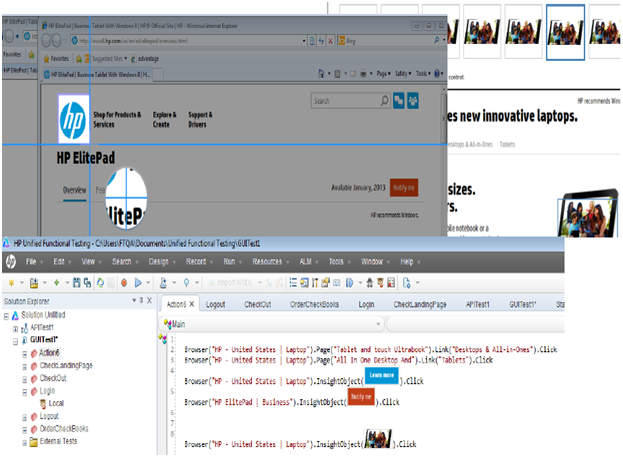Click the first blue icon next to HP Search
623x462 pixels.
[399, 101]
